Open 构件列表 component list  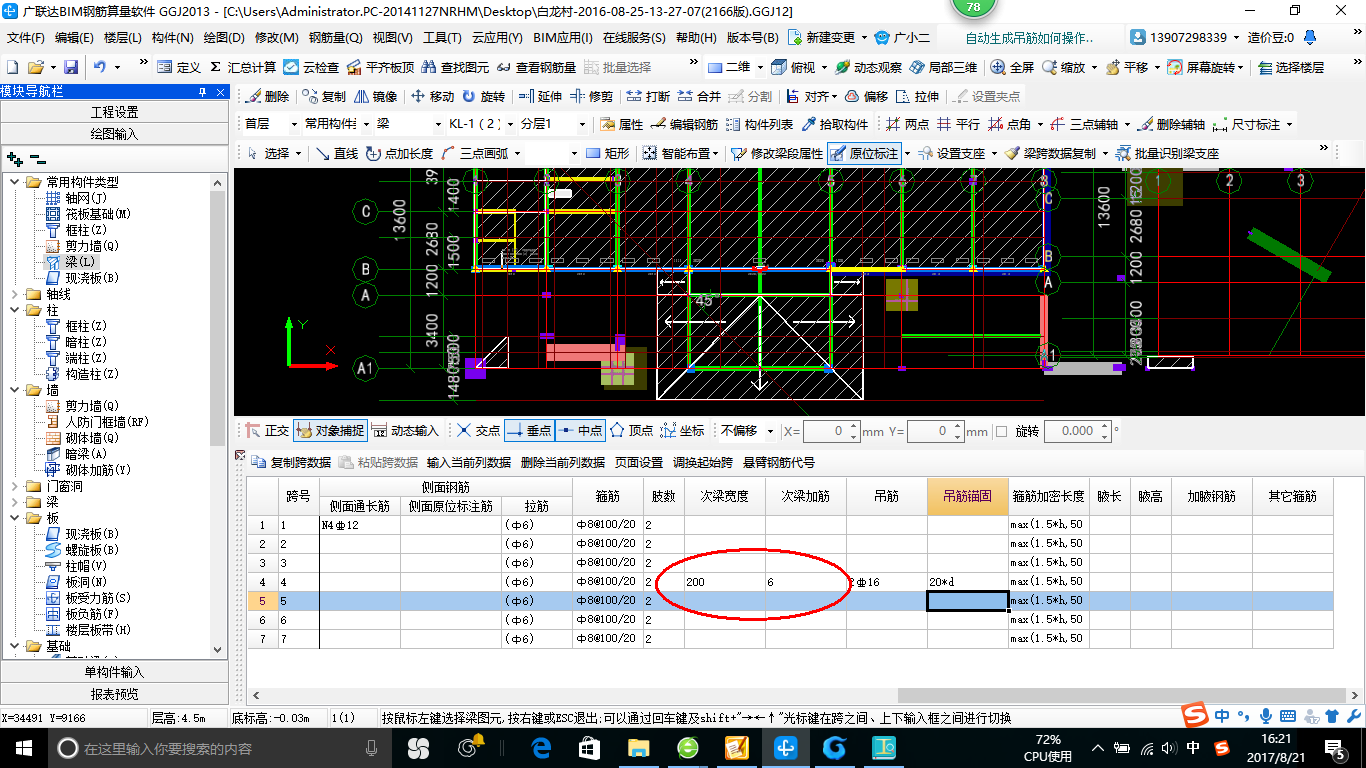tap(759, 125)
